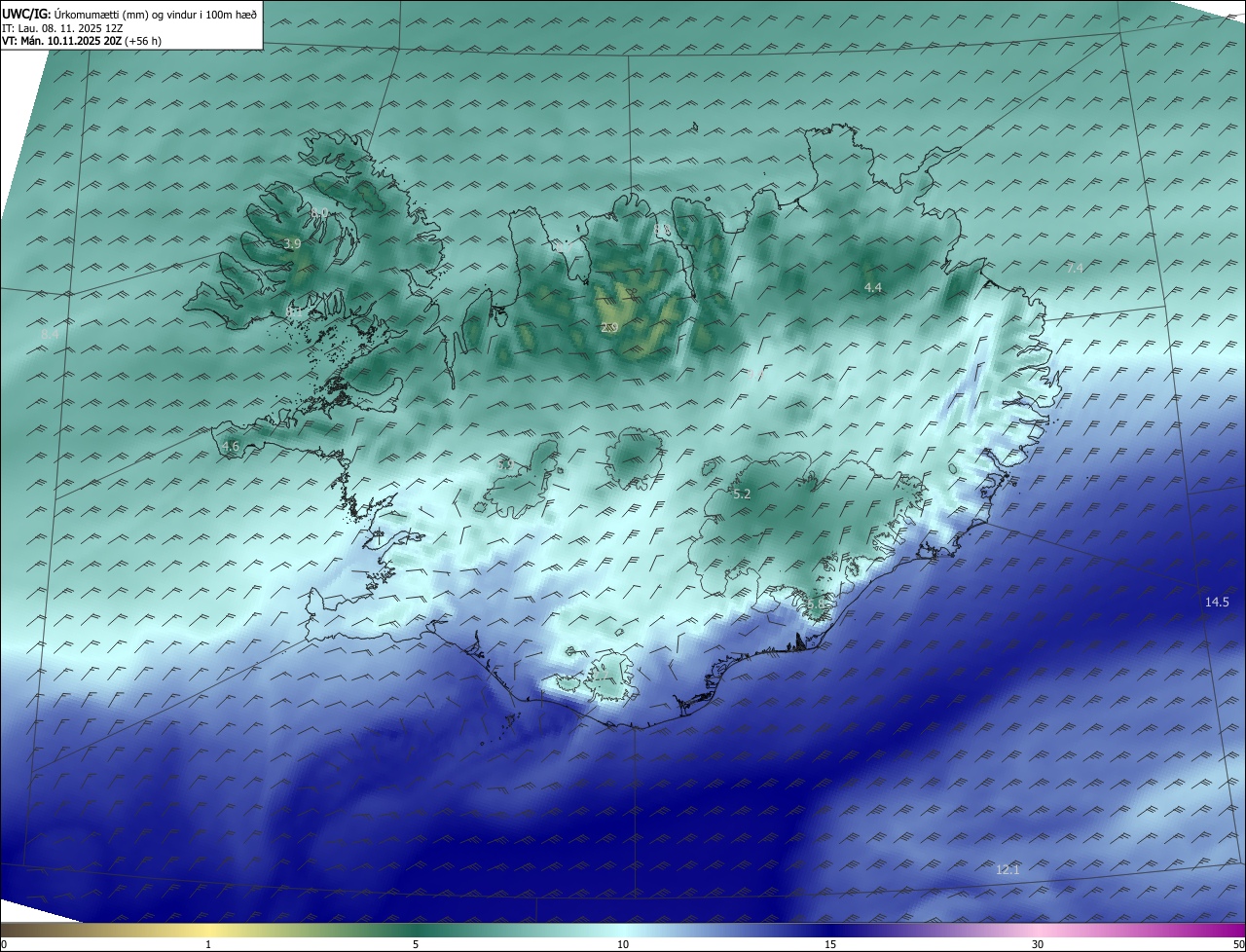Click the 12.1 value label near the bottom
1246x952 pixels.
pyautogui.click(x=1008, y=869)
